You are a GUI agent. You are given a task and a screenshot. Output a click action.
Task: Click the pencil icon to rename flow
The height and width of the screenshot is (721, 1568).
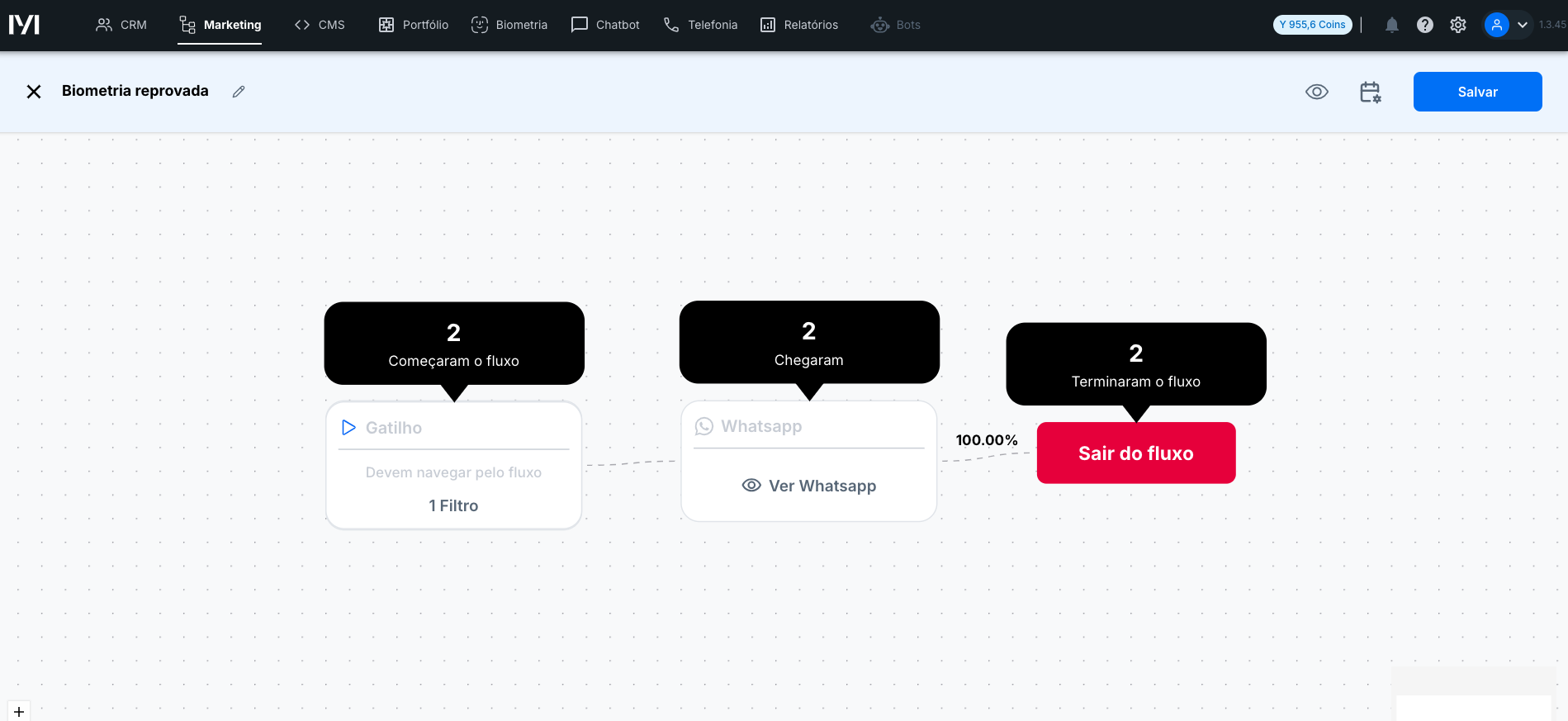239,92
